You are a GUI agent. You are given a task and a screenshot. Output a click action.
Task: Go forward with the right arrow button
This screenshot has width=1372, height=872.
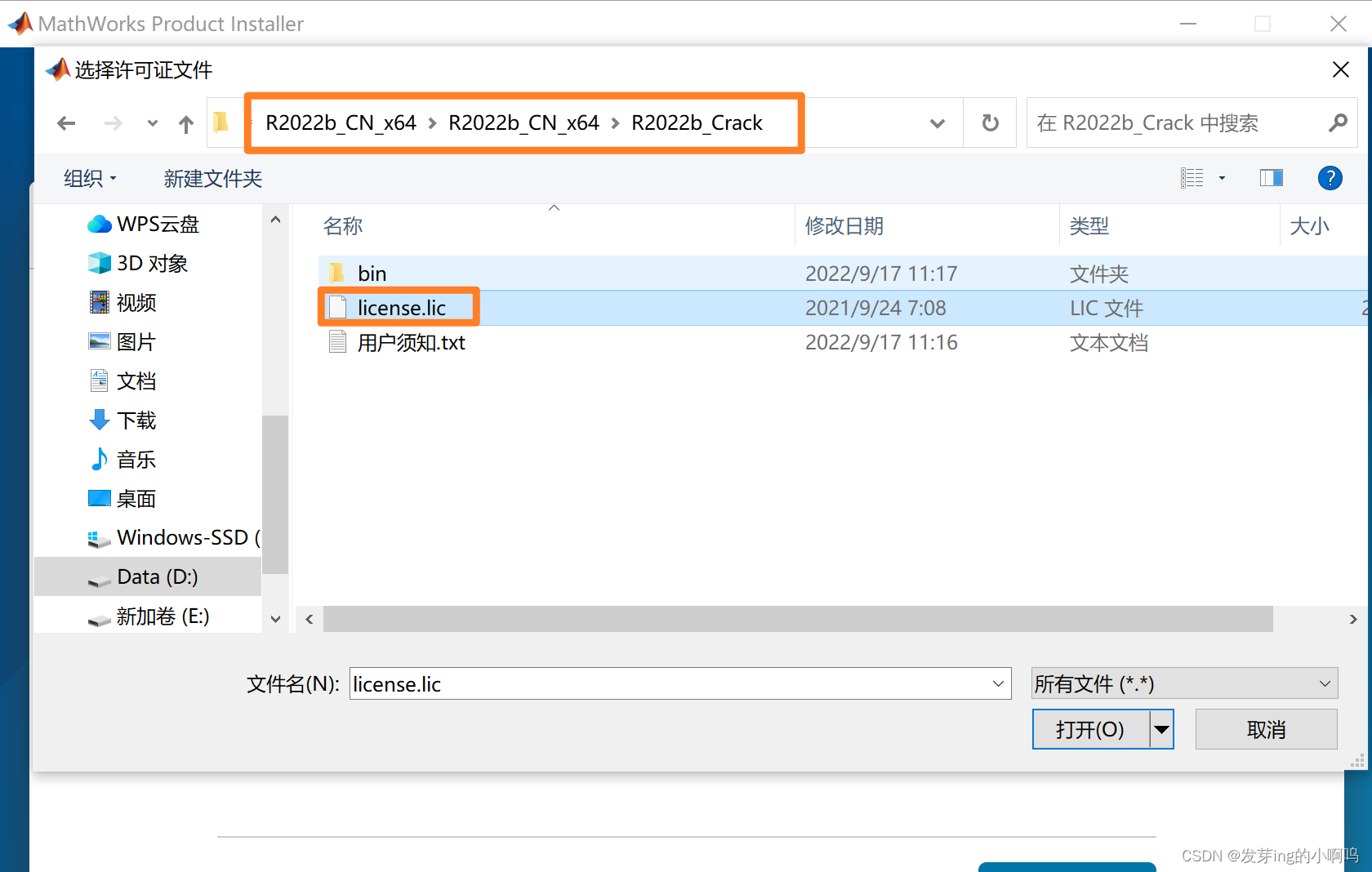pos(114,123)
